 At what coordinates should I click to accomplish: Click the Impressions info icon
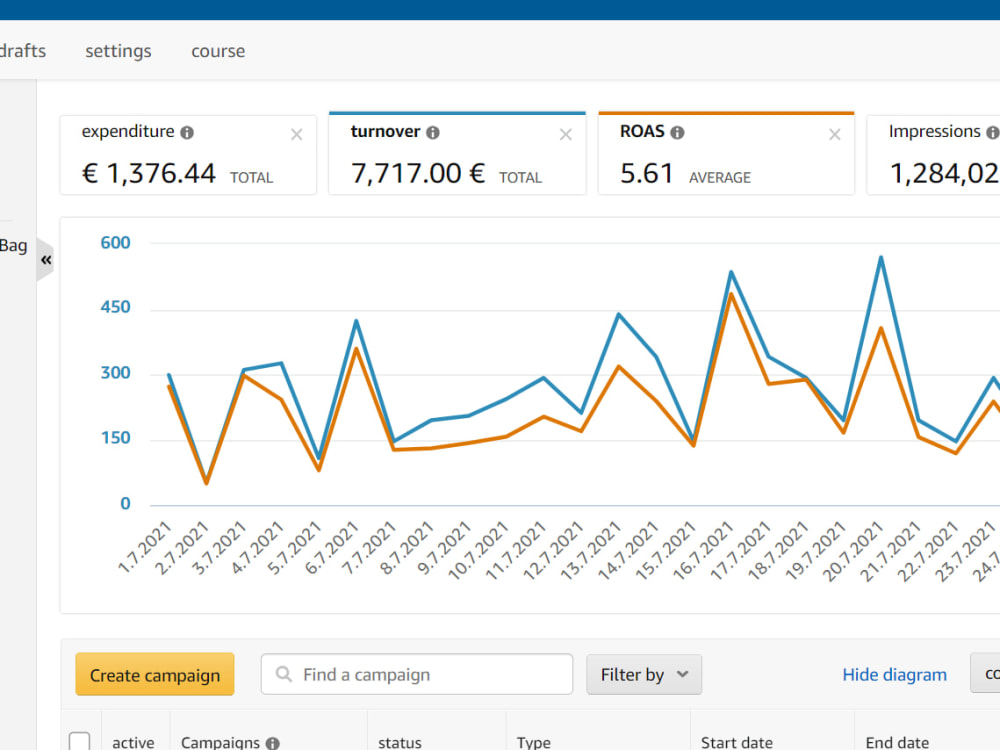coord(993,133)
